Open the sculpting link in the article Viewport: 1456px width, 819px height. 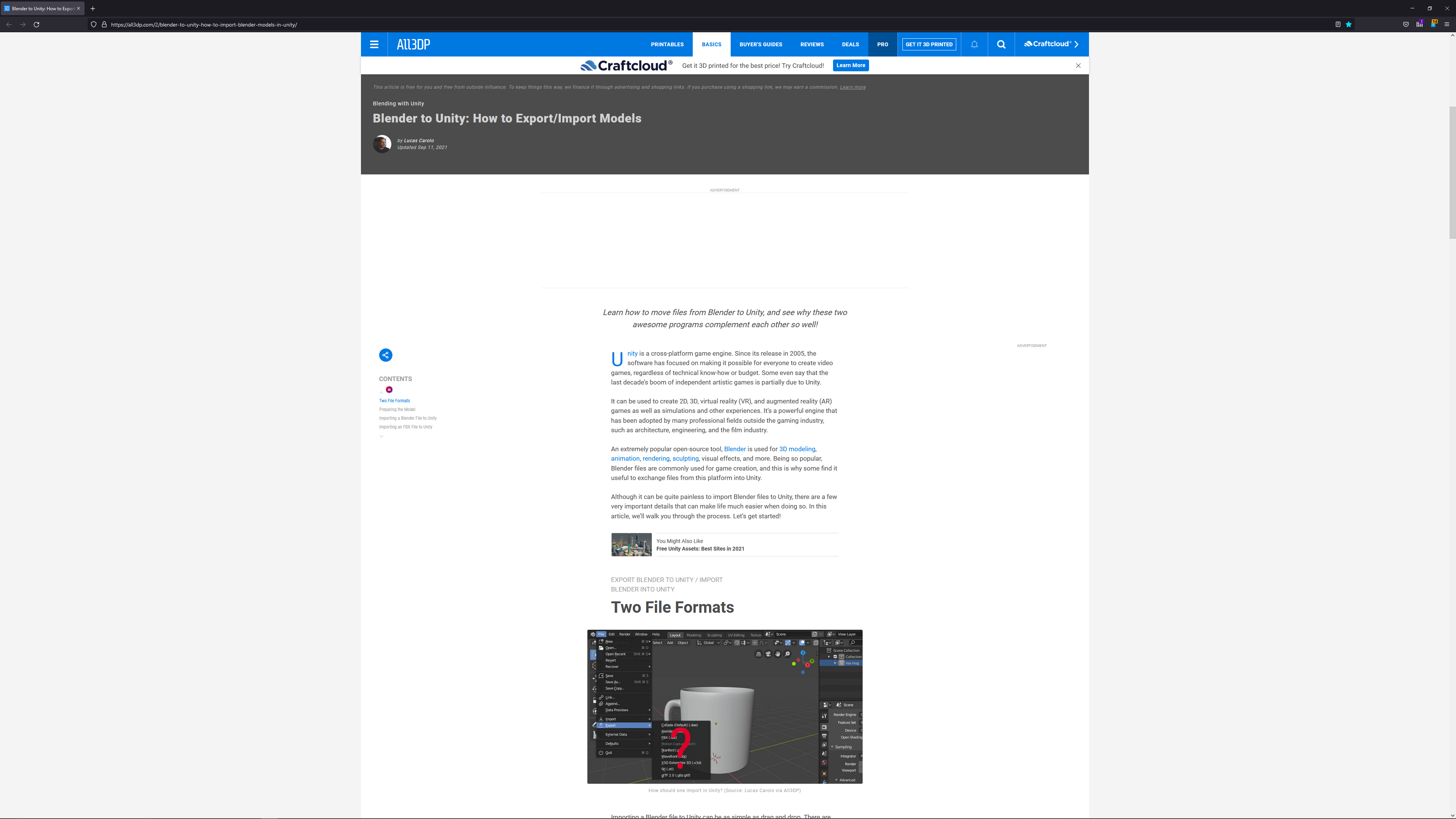(685, 459)
